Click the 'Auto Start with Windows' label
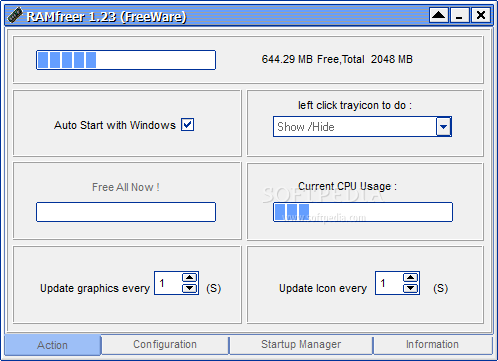Image resolution: width=498 pixels, height=361 pixels. click(x=115, y=125)
